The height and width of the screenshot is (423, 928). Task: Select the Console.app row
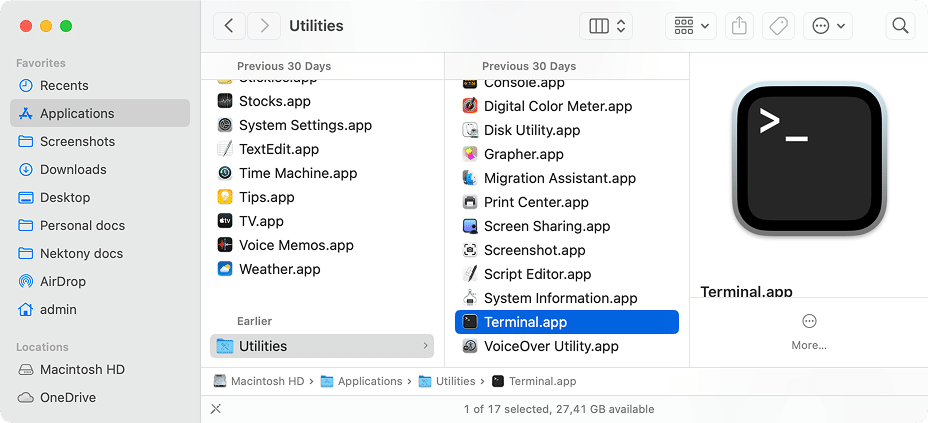567,84
